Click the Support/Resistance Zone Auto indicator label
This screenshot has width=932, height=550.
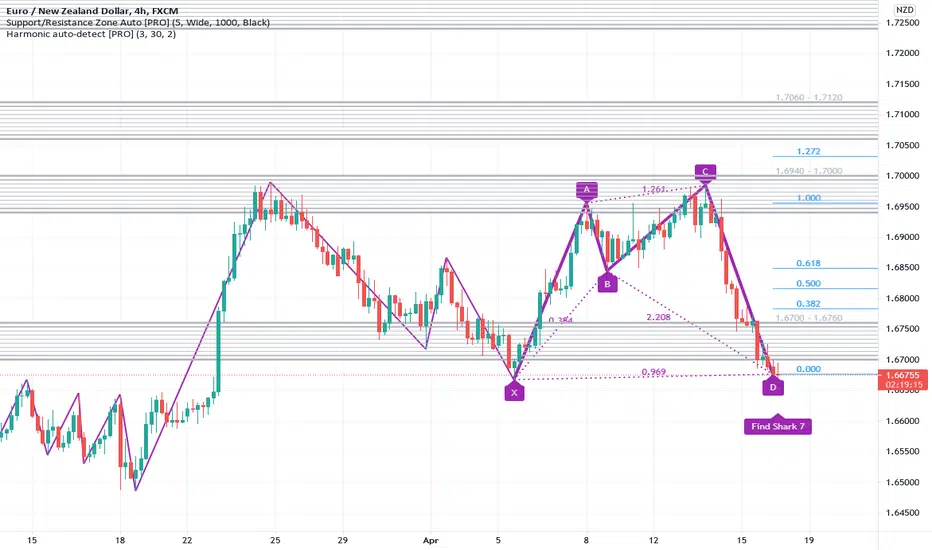pyautogui.click(x=138, y=23)
